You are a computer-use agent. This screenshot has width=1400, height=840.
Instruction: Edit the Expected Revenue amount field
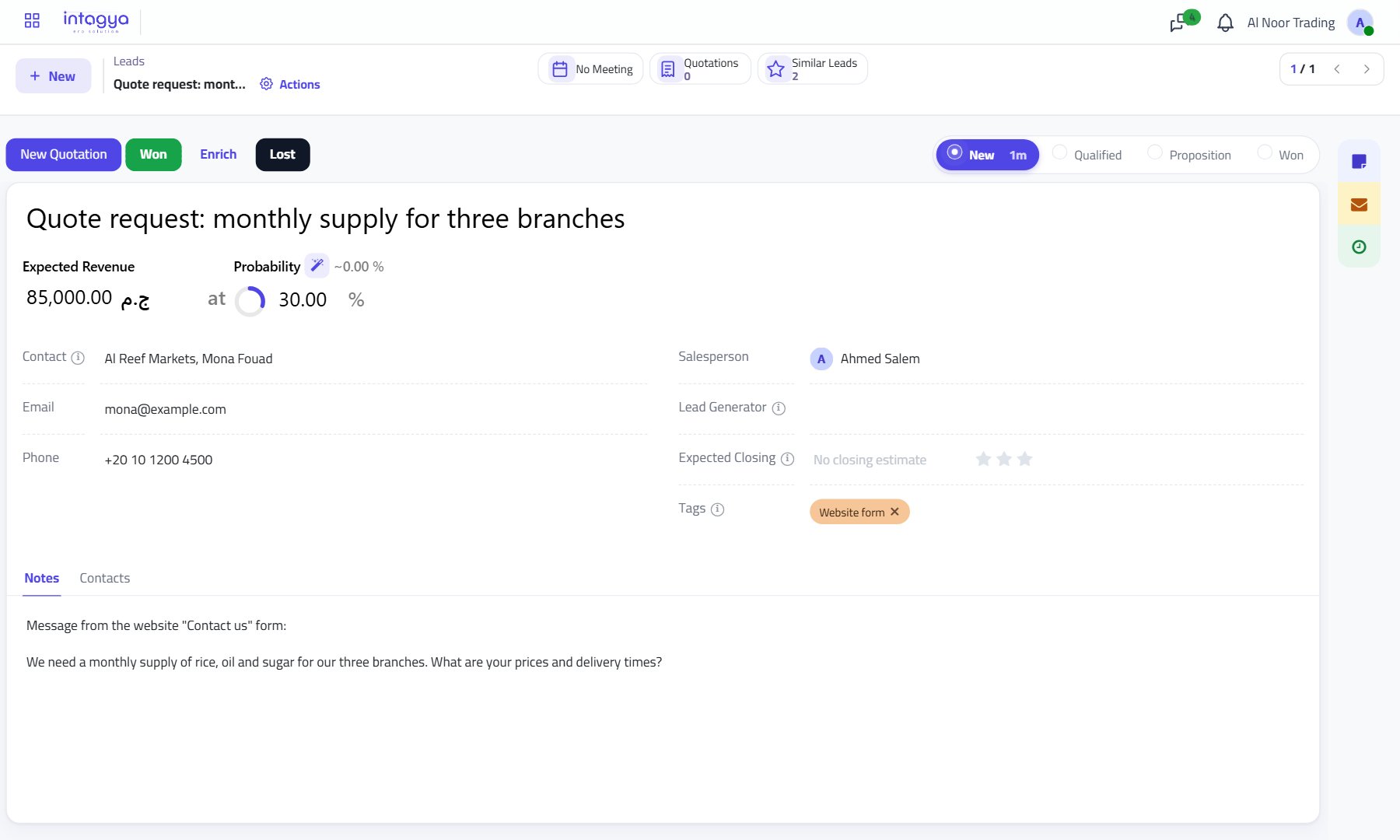click(69, 298)
